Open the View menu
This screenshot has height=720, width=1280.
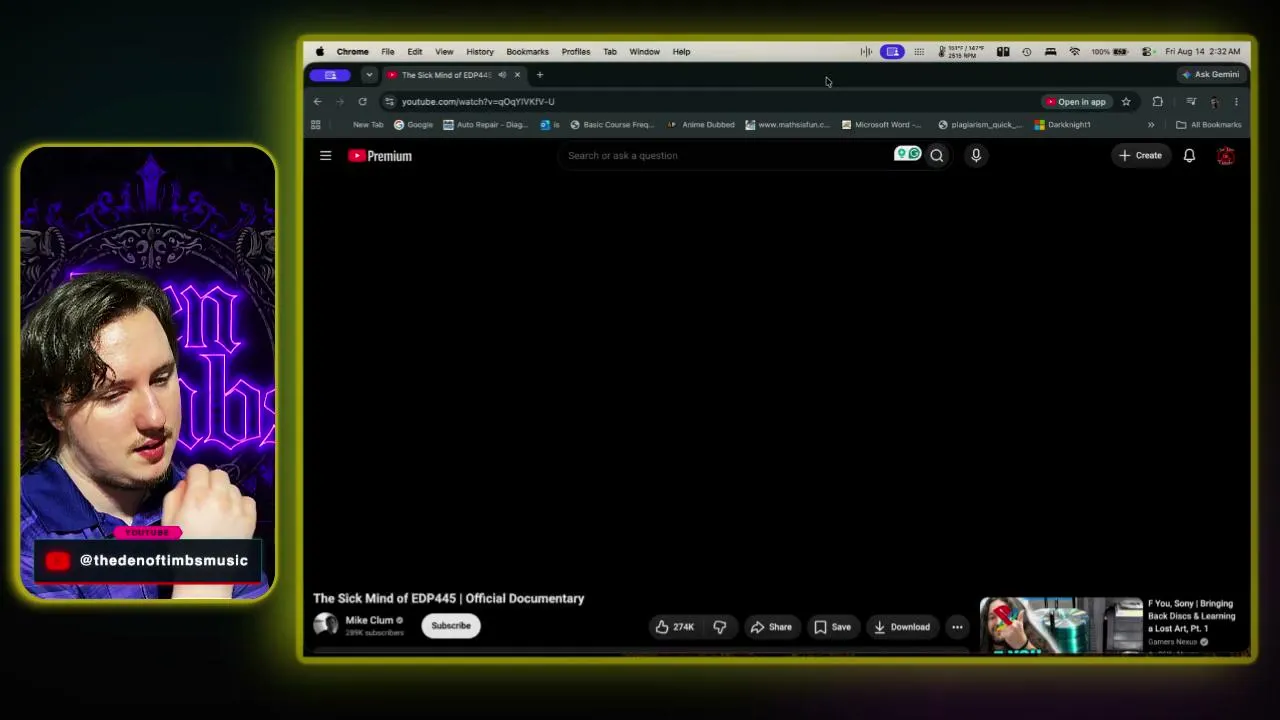444,52
